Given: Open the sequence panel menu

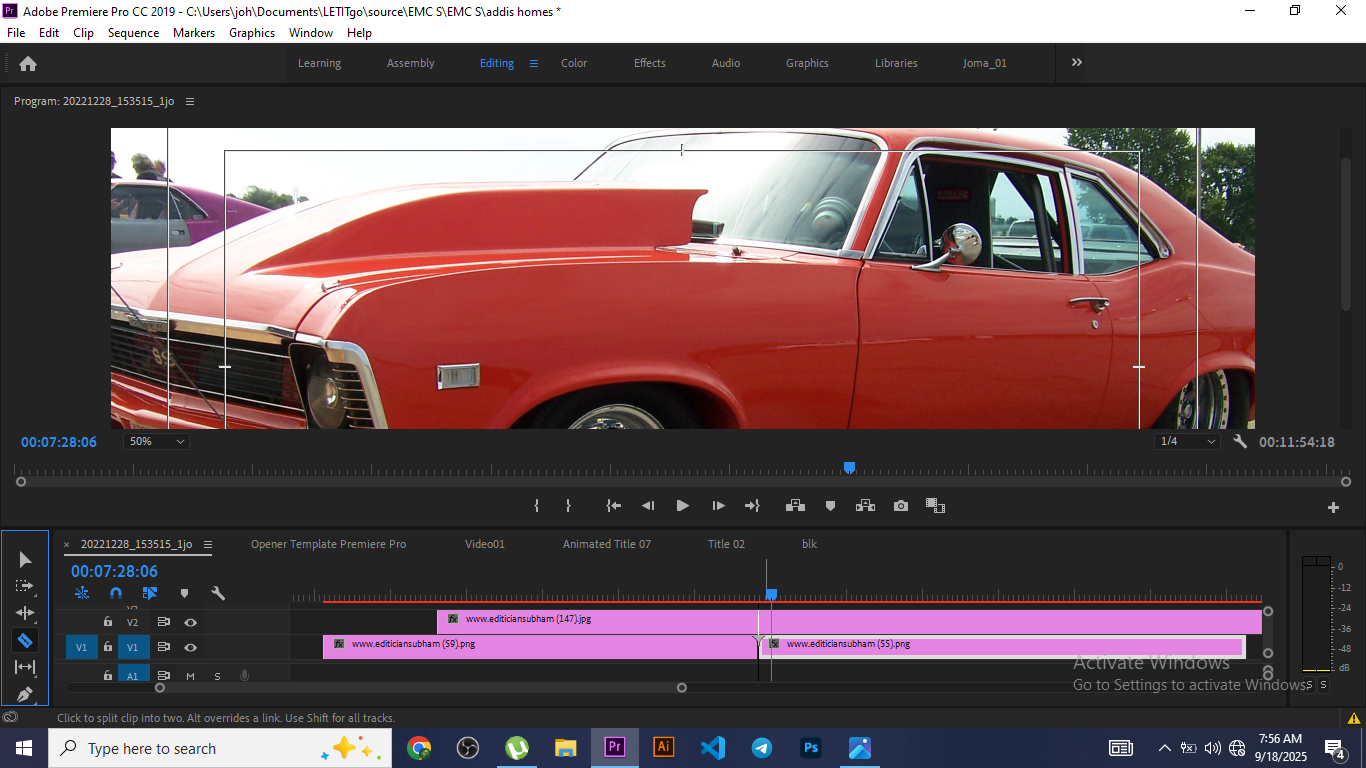Looking at the screenshot, I should [208, 544].
